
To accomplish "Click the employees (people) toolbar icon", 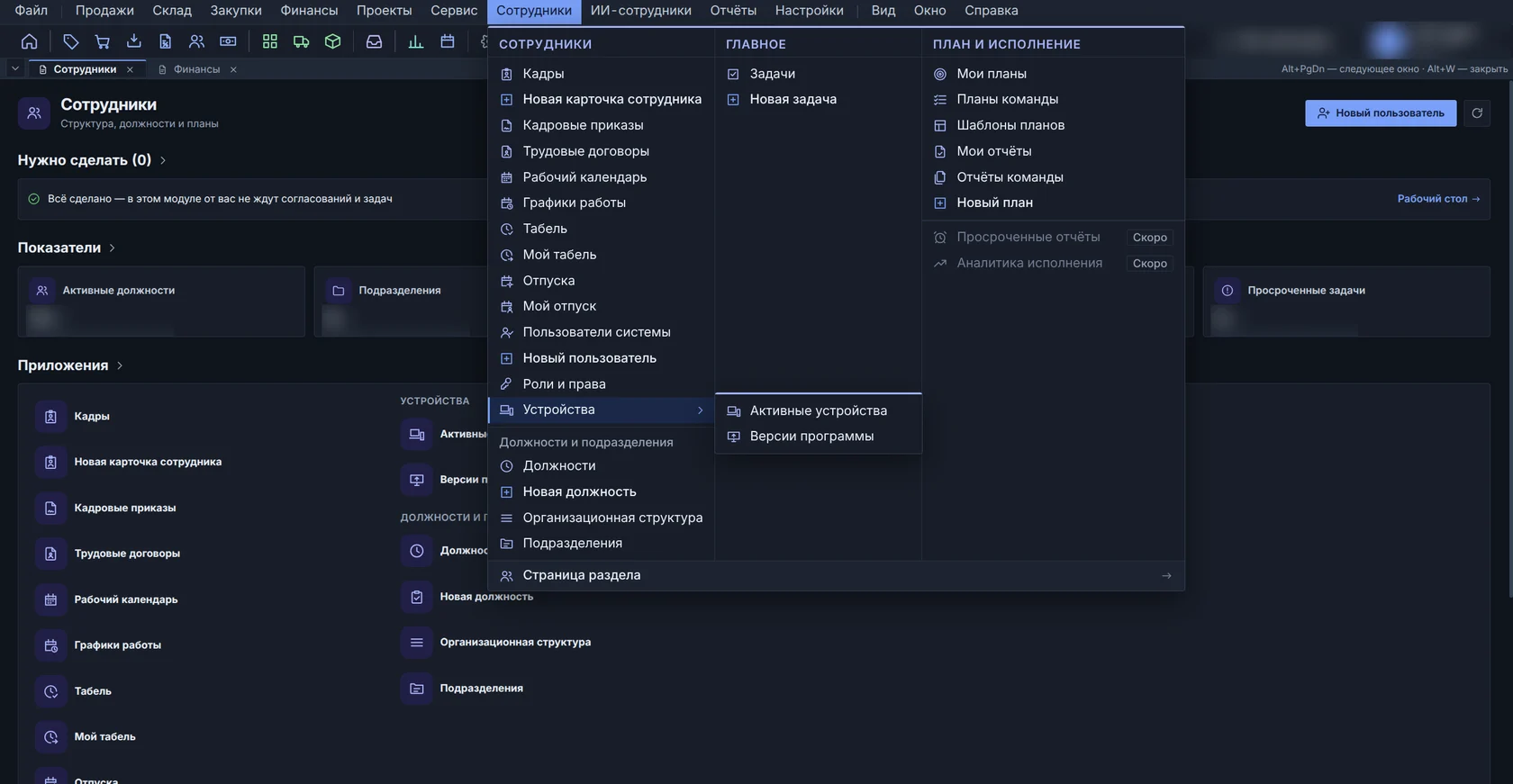I will (x=196, y=41).
